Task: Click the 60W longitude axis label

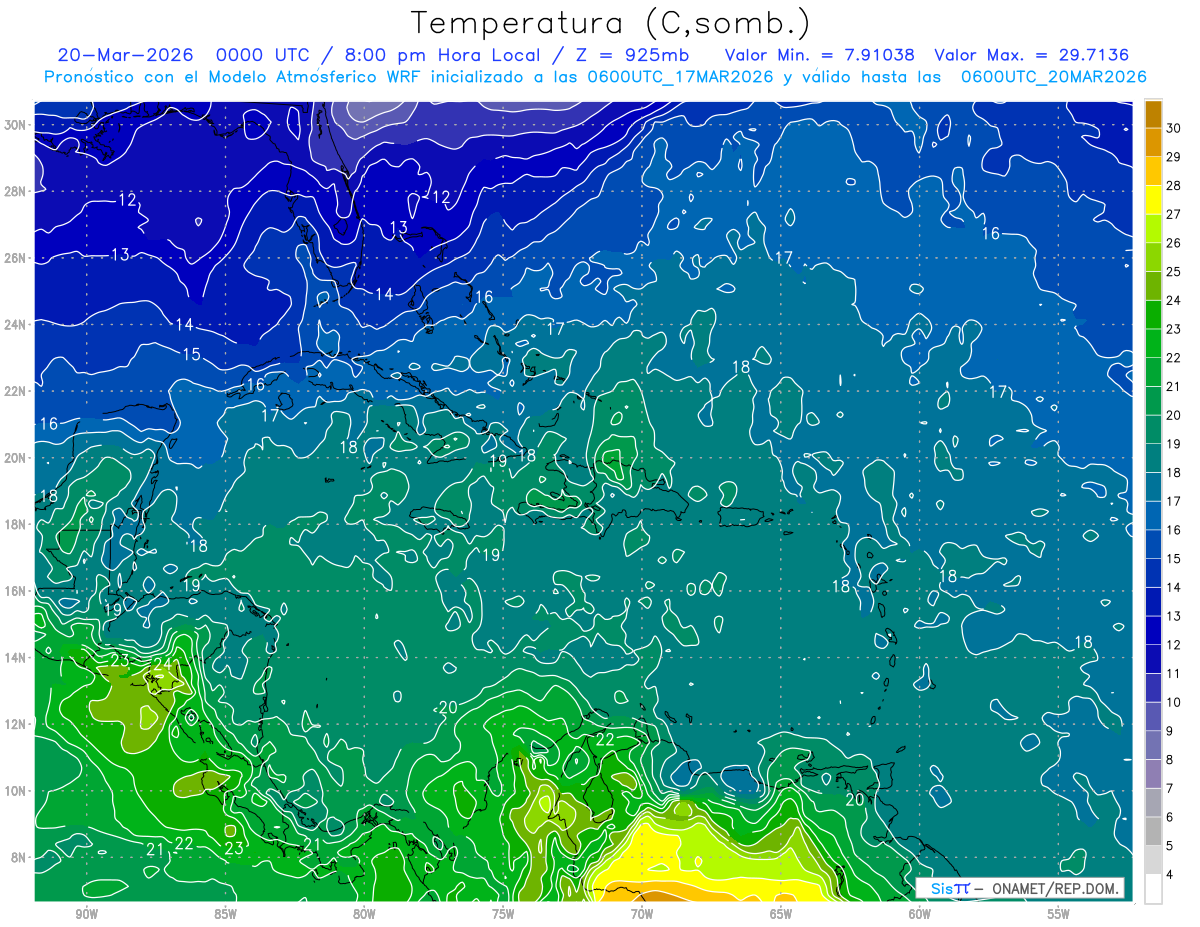Action: click(920, 914)
